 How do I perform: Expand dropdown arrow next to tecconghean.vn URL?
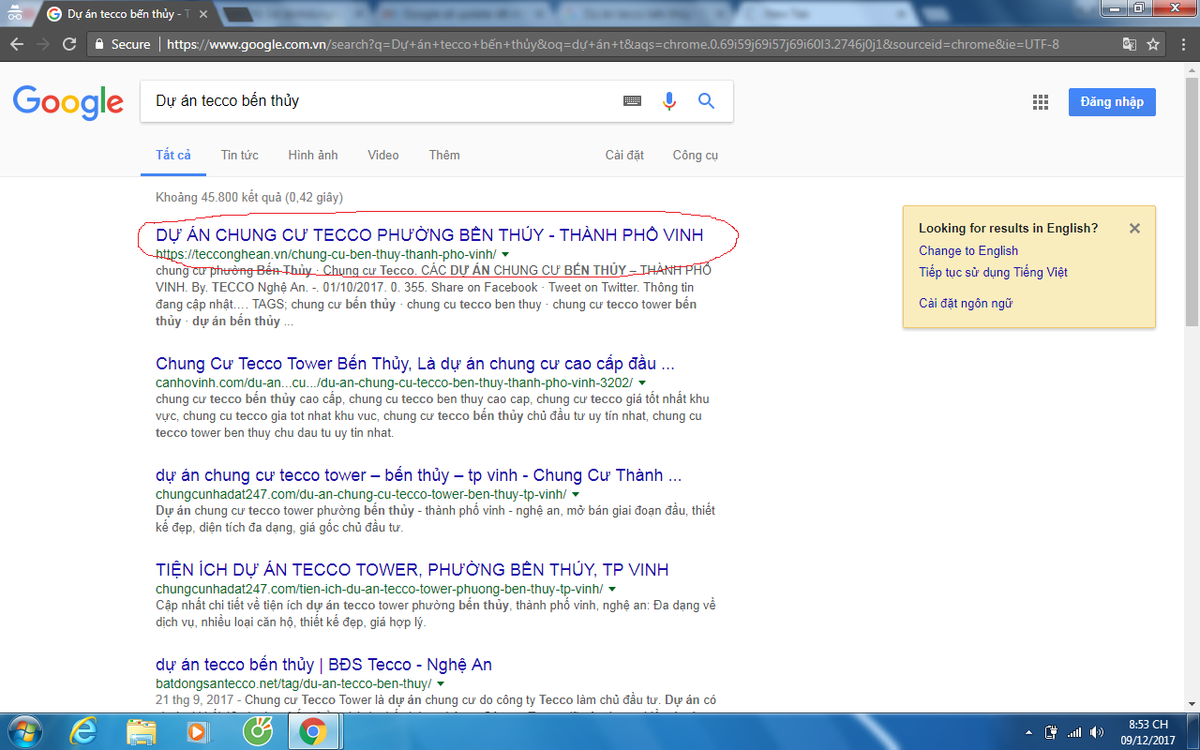(x=506, y=255)
